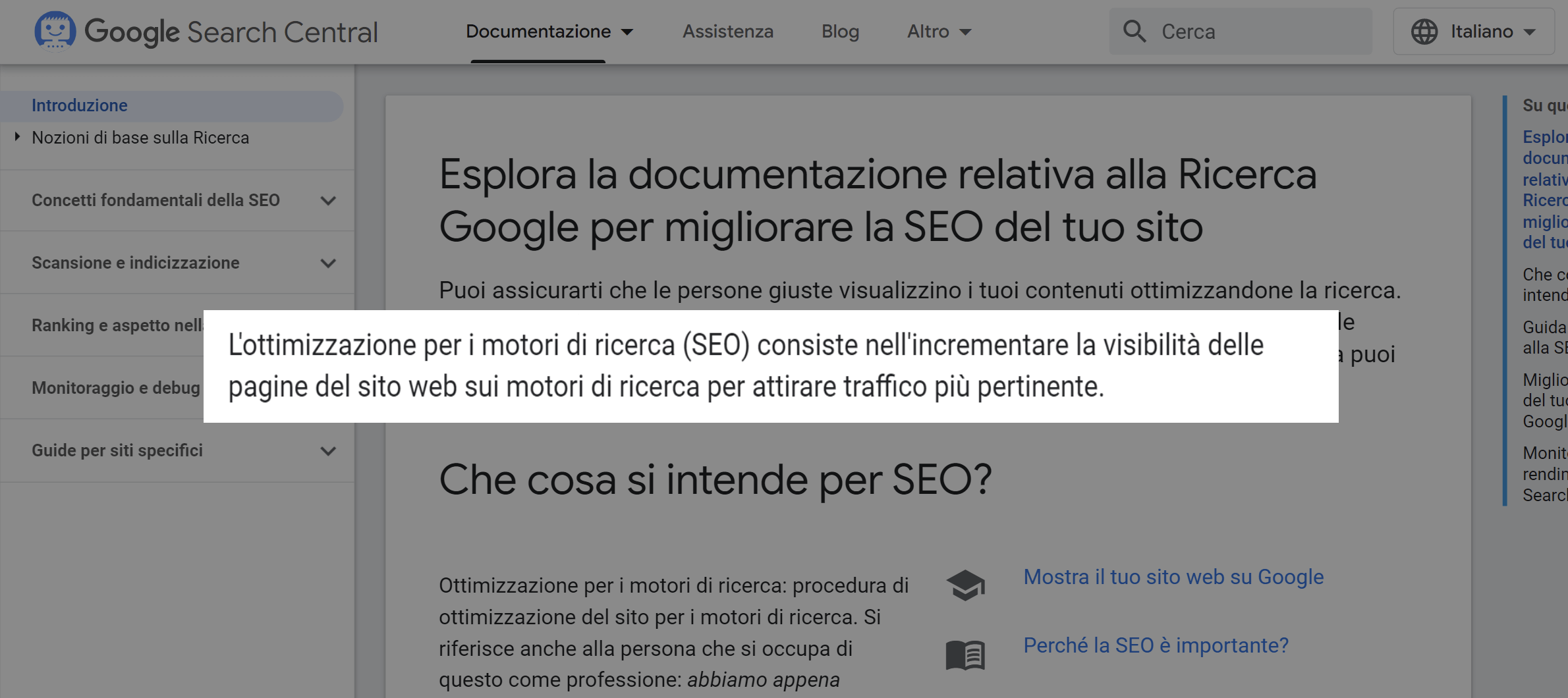Open the Altro dropdown menu
This screenshot has width=1568, height=698.
coord(939,32)
